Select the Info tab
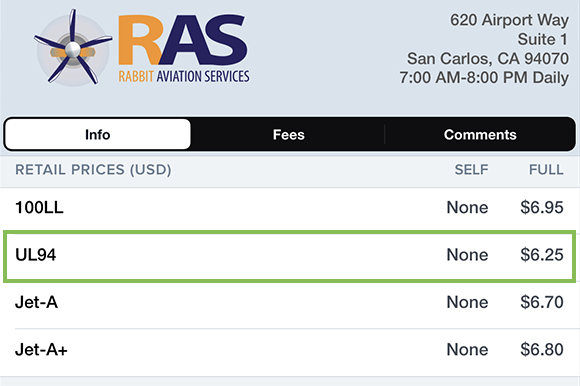This screenshot has width=580, height=386. click(x=98, y=135)
